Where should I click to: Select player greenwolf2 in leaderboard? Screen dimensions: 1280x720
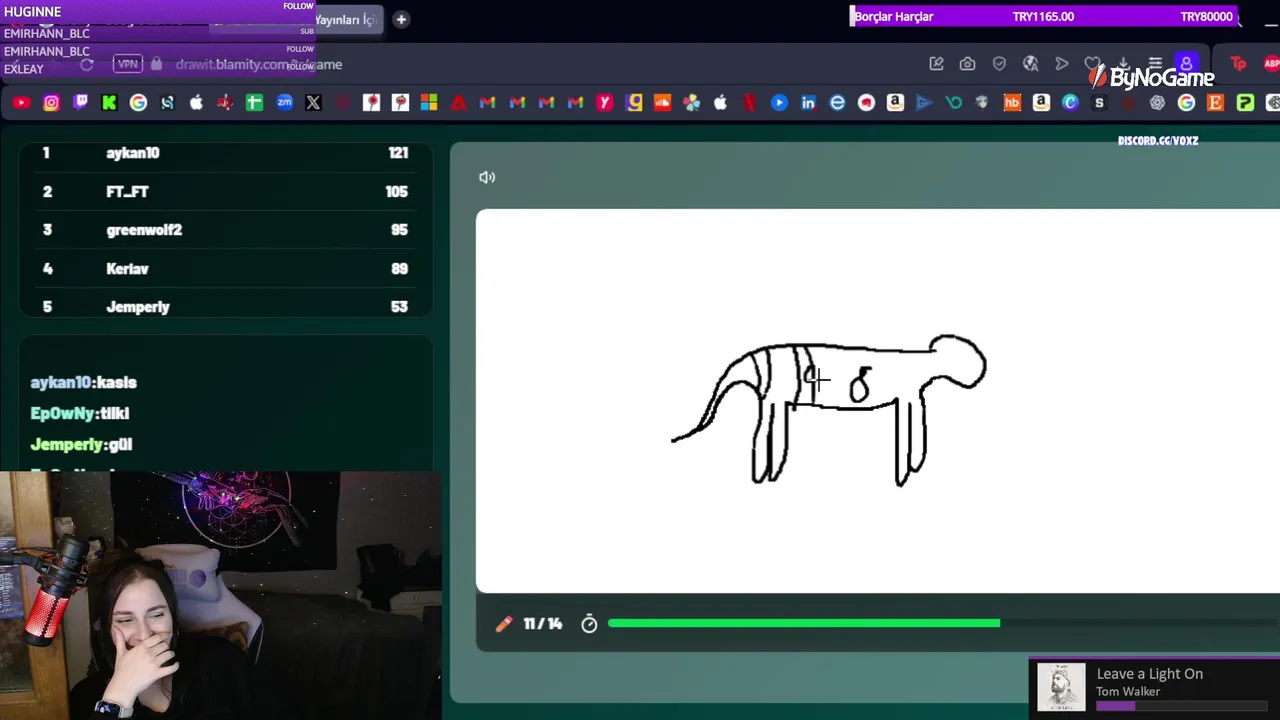pos(144,230)
